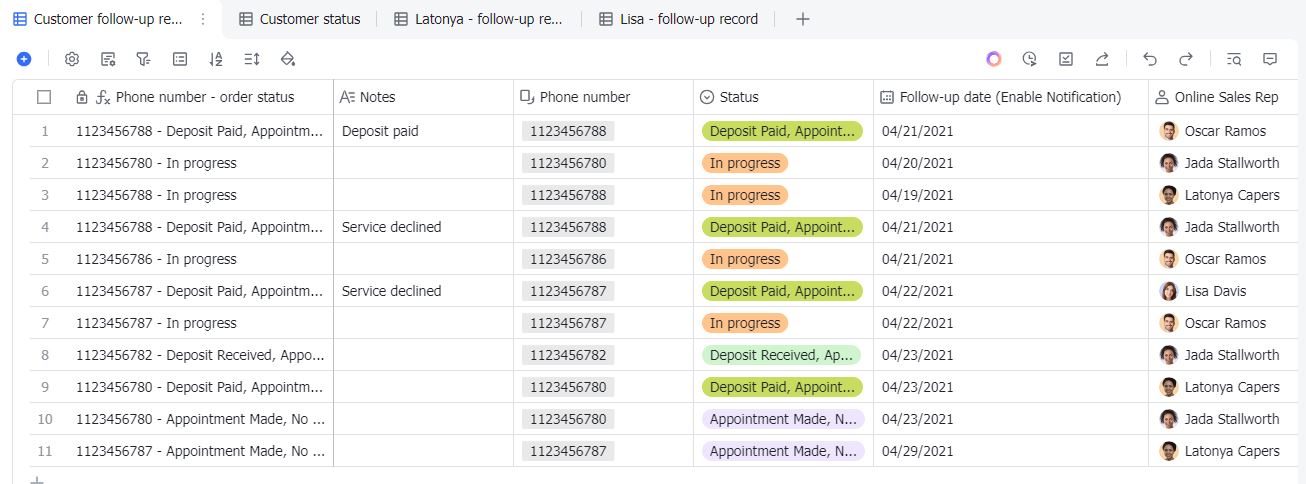The width and height of the screenshot is (1306, 484).
Task: Open the Status column header menu
Action: [739, 97]
